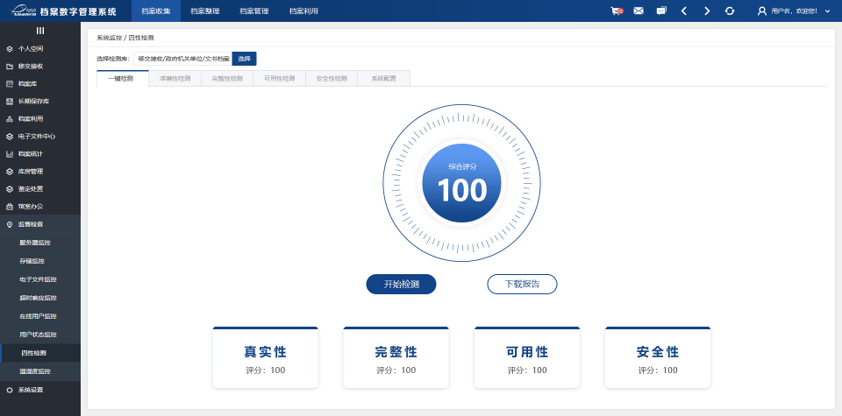Switch to the 一键检测 tab

[122, 78]
